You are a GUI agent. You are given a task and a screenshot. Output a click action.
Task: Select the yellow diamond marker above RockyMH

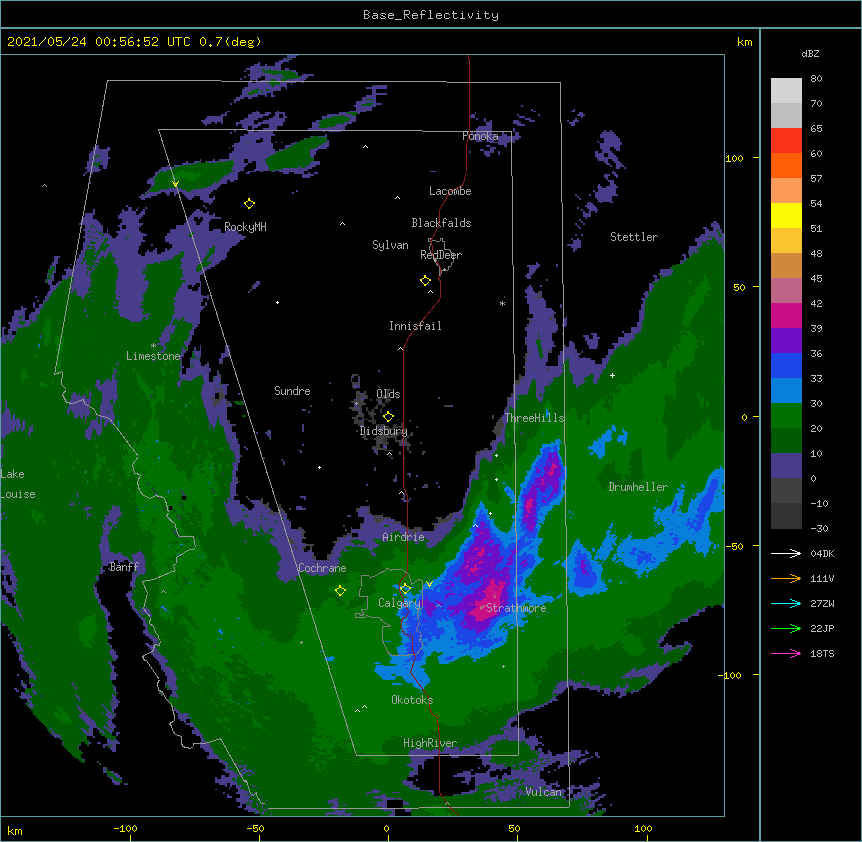pyautogui.click(x=250, y=204)
